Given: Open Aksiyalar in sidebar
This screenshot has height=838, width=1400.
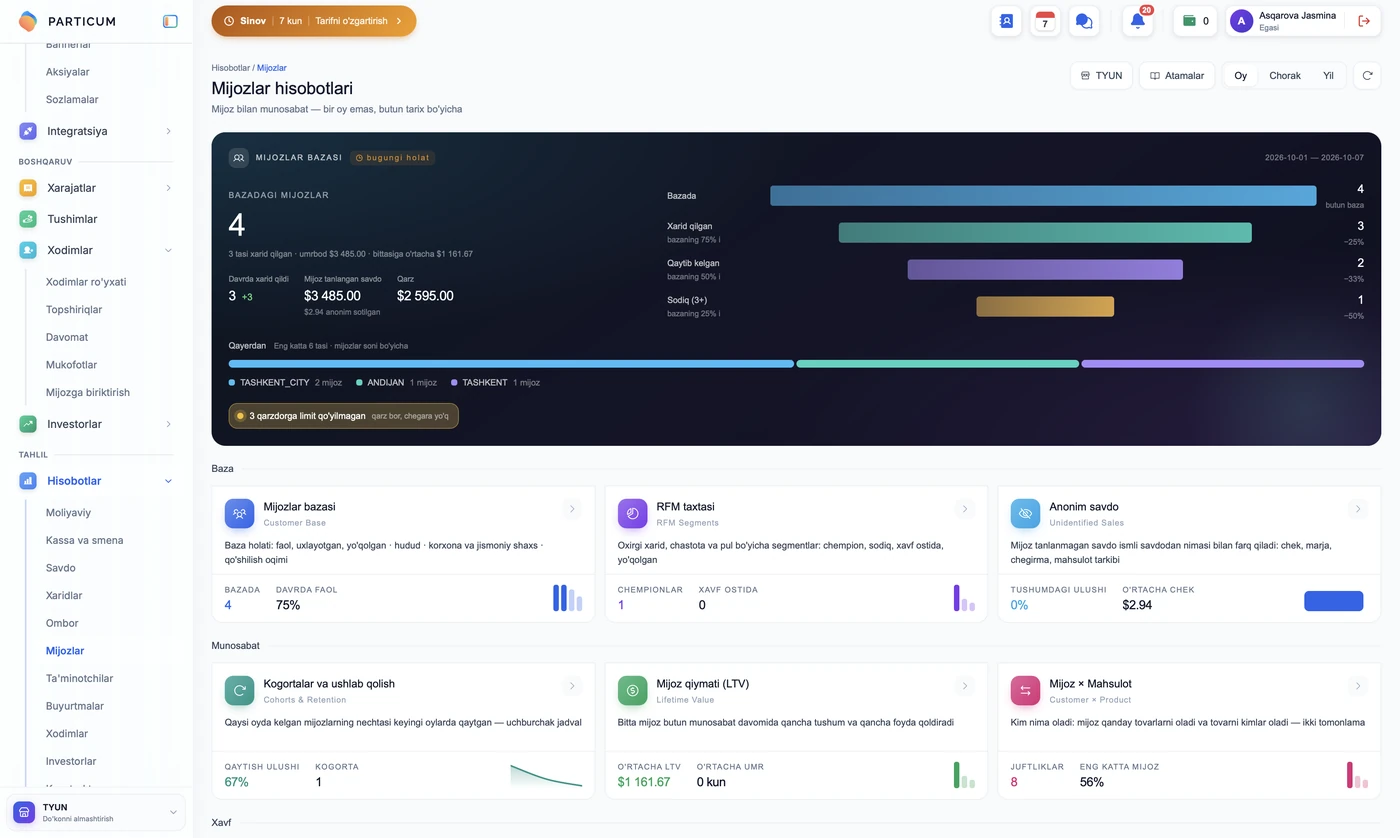Looking at the screenshot, I should tap(68, 72).
